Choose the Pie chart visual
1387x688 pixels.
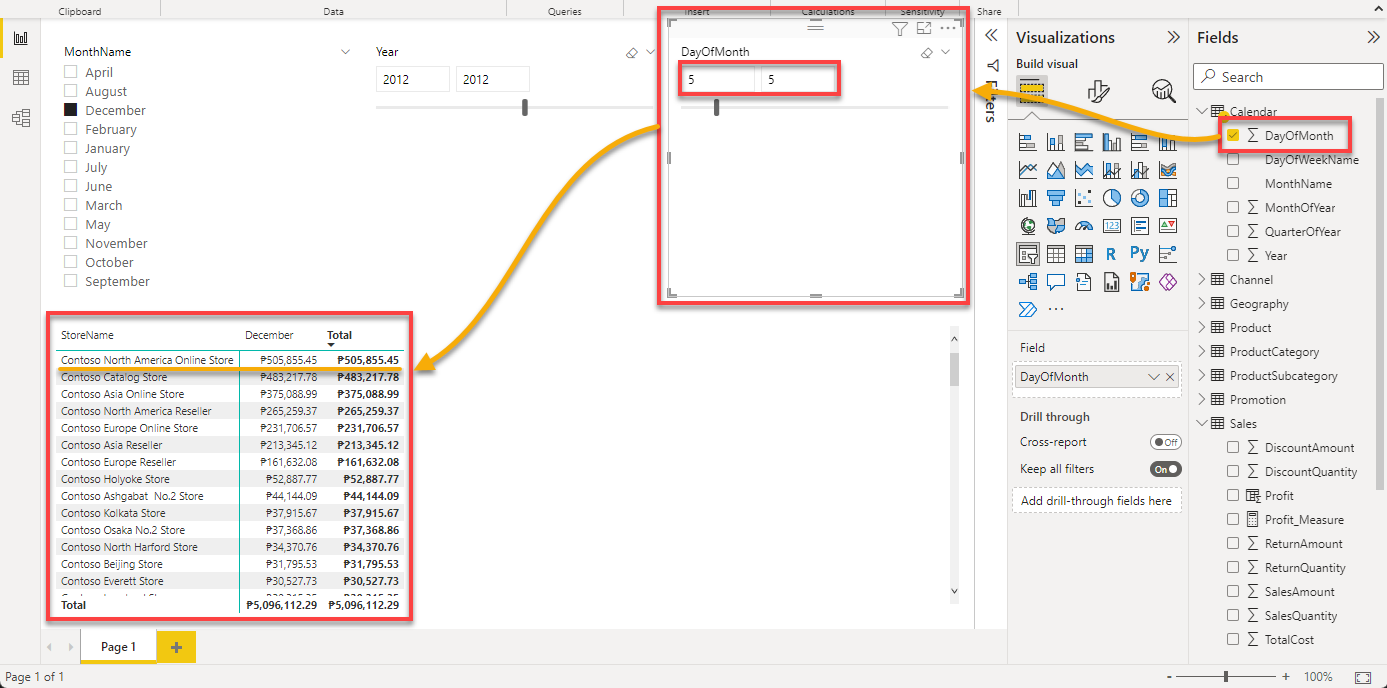coord(1111,198)
